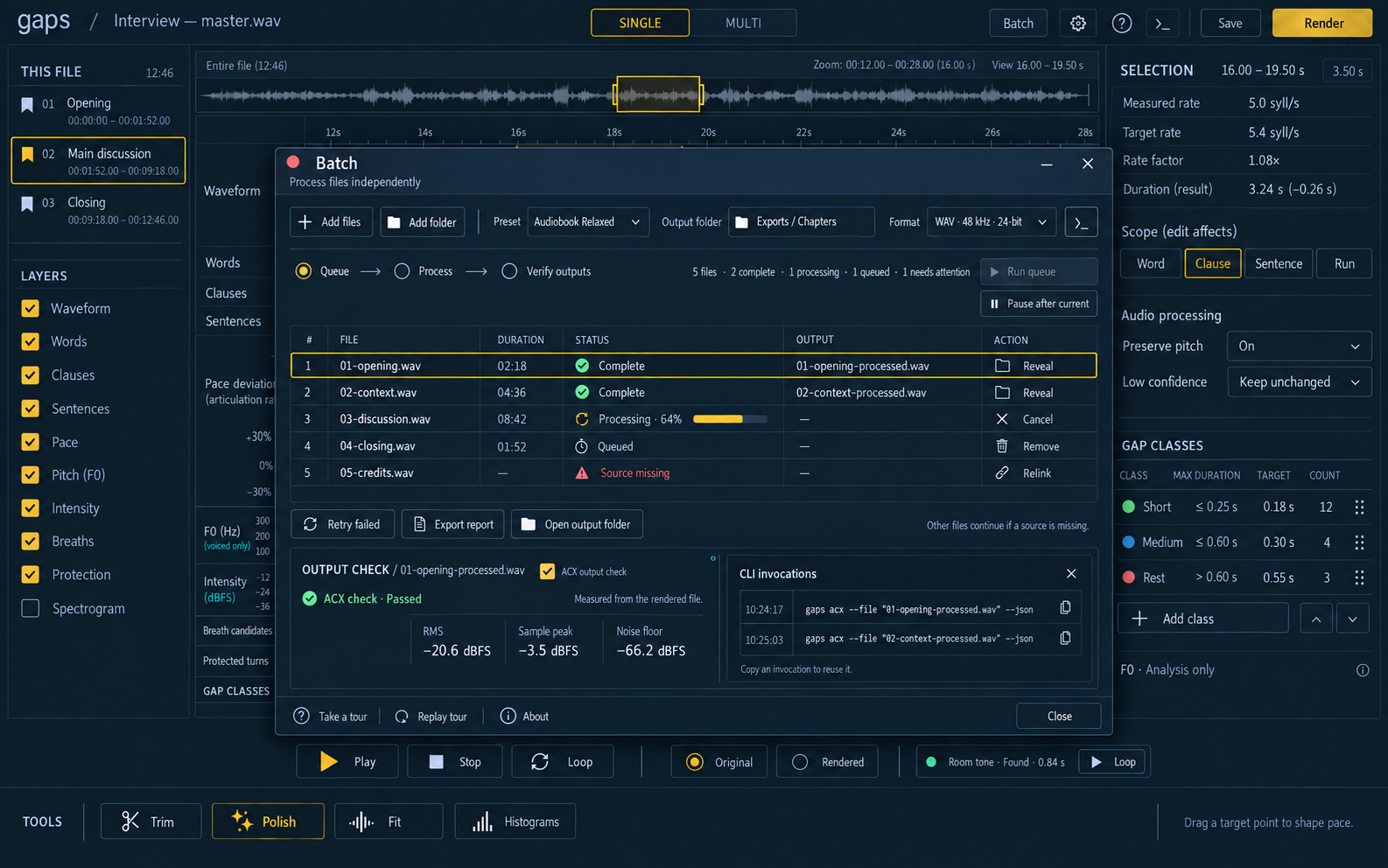Image resolution: width=1388 pixels, height=868 pixels.
Task: Click Exports / Chapters output folder field
Action: pos(801,222)
